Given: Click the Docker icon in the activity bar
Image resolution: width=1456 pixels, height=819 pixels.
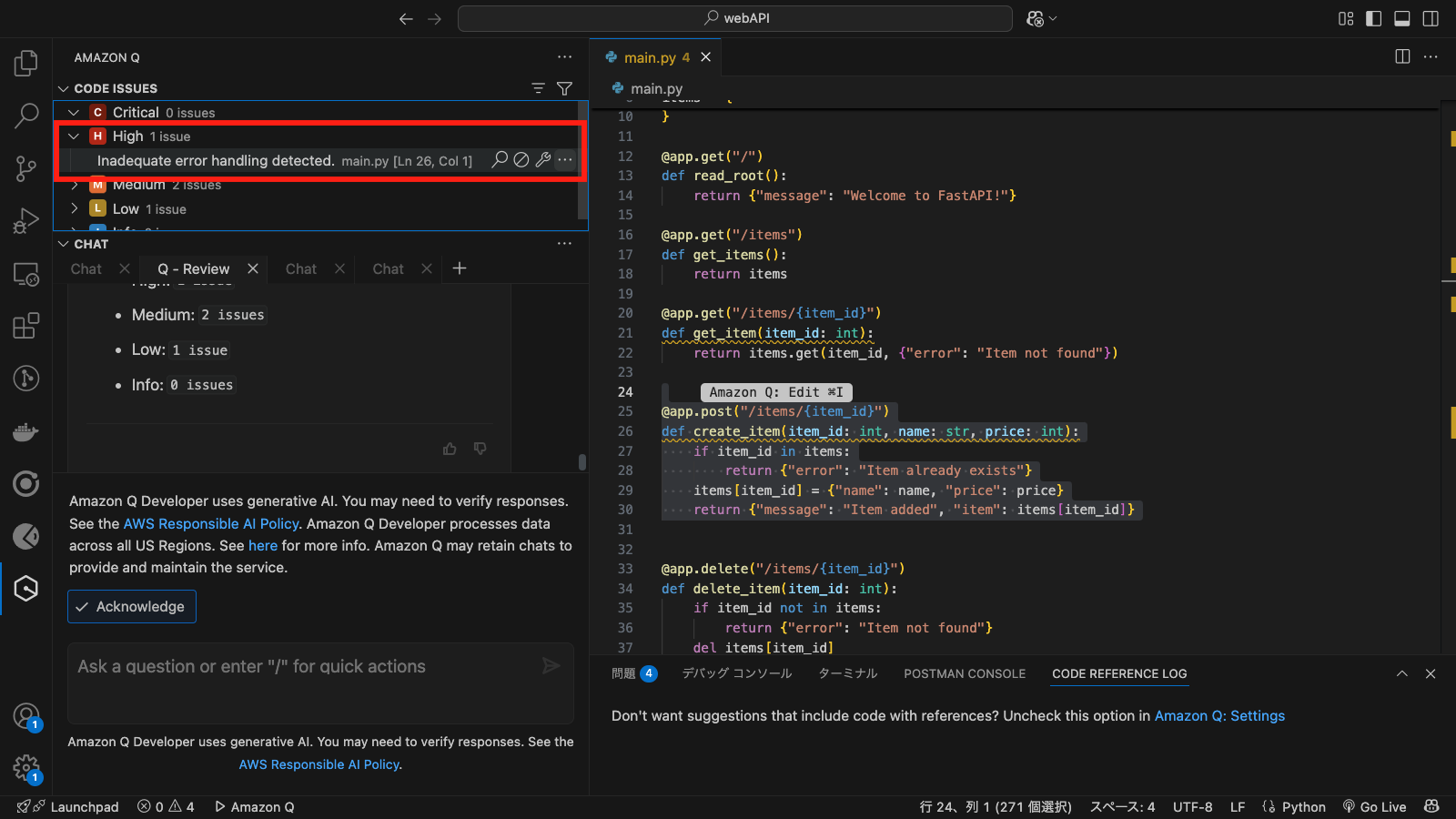Looking at the screenshot, I should (x=26, y=431).
